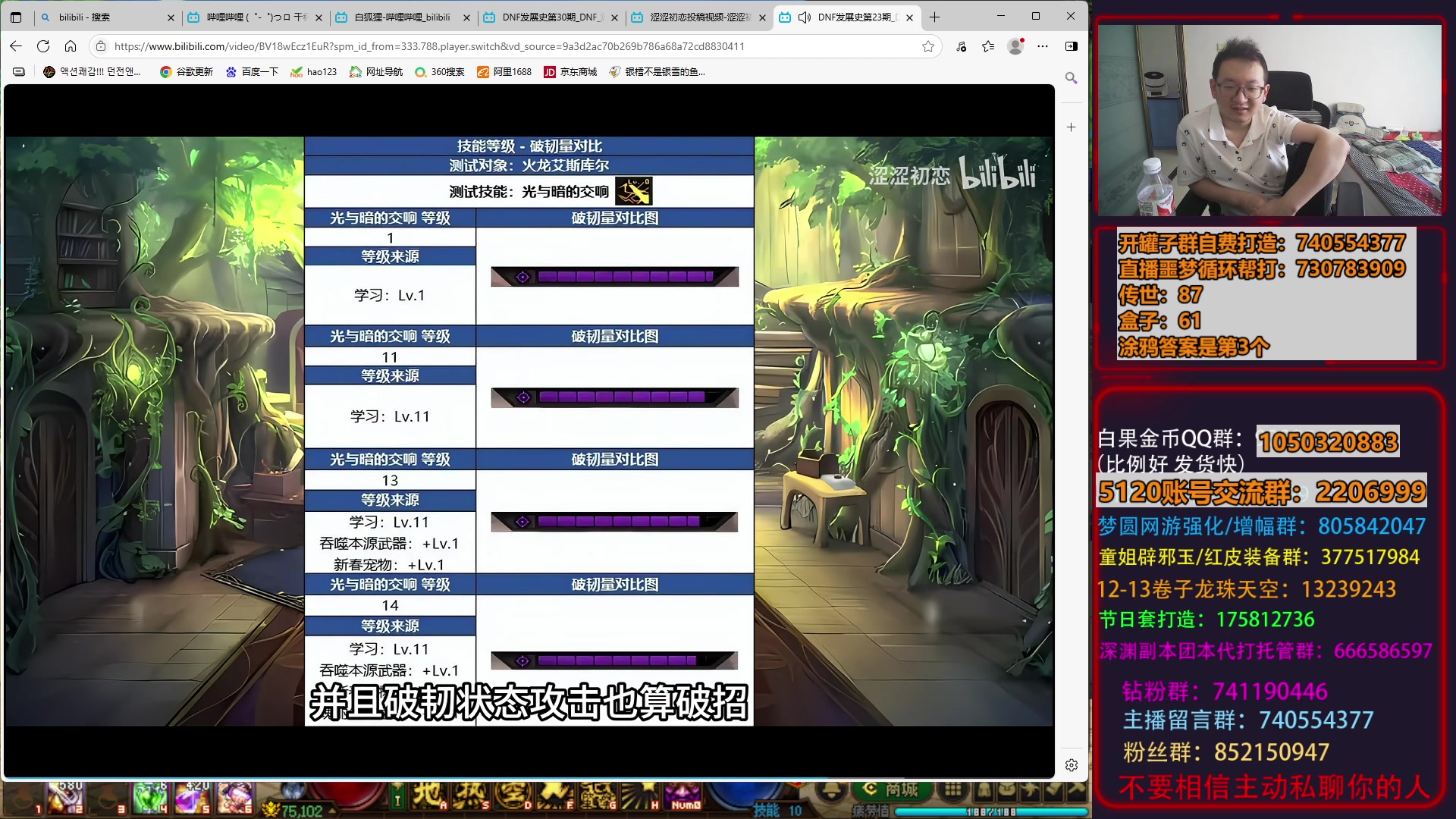Open the 谷歌更新 bookmark
The height and width of the screenshot is (819, 1456).
click(x=187, y=72)
